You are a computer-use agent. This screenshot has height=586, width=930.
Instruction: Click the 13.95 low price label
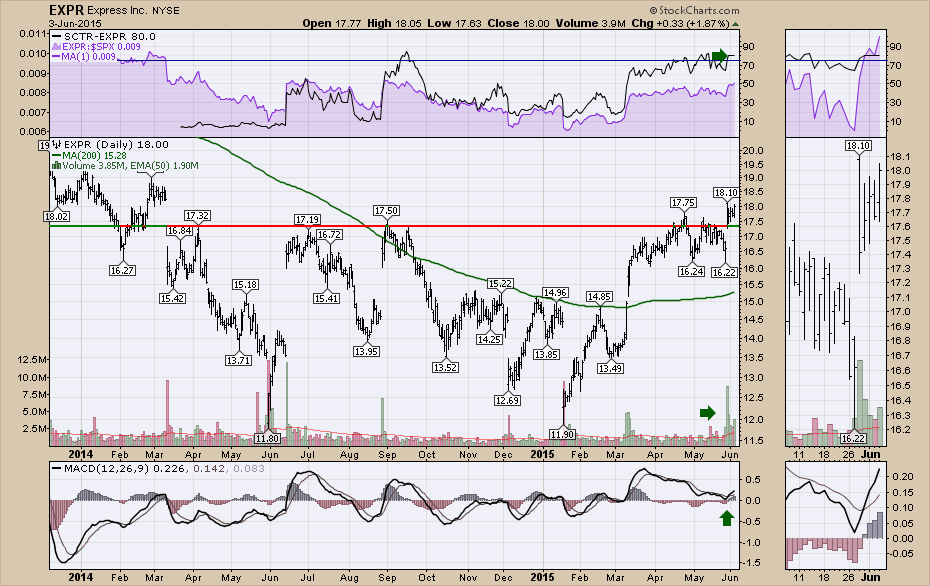pos(366,352)
